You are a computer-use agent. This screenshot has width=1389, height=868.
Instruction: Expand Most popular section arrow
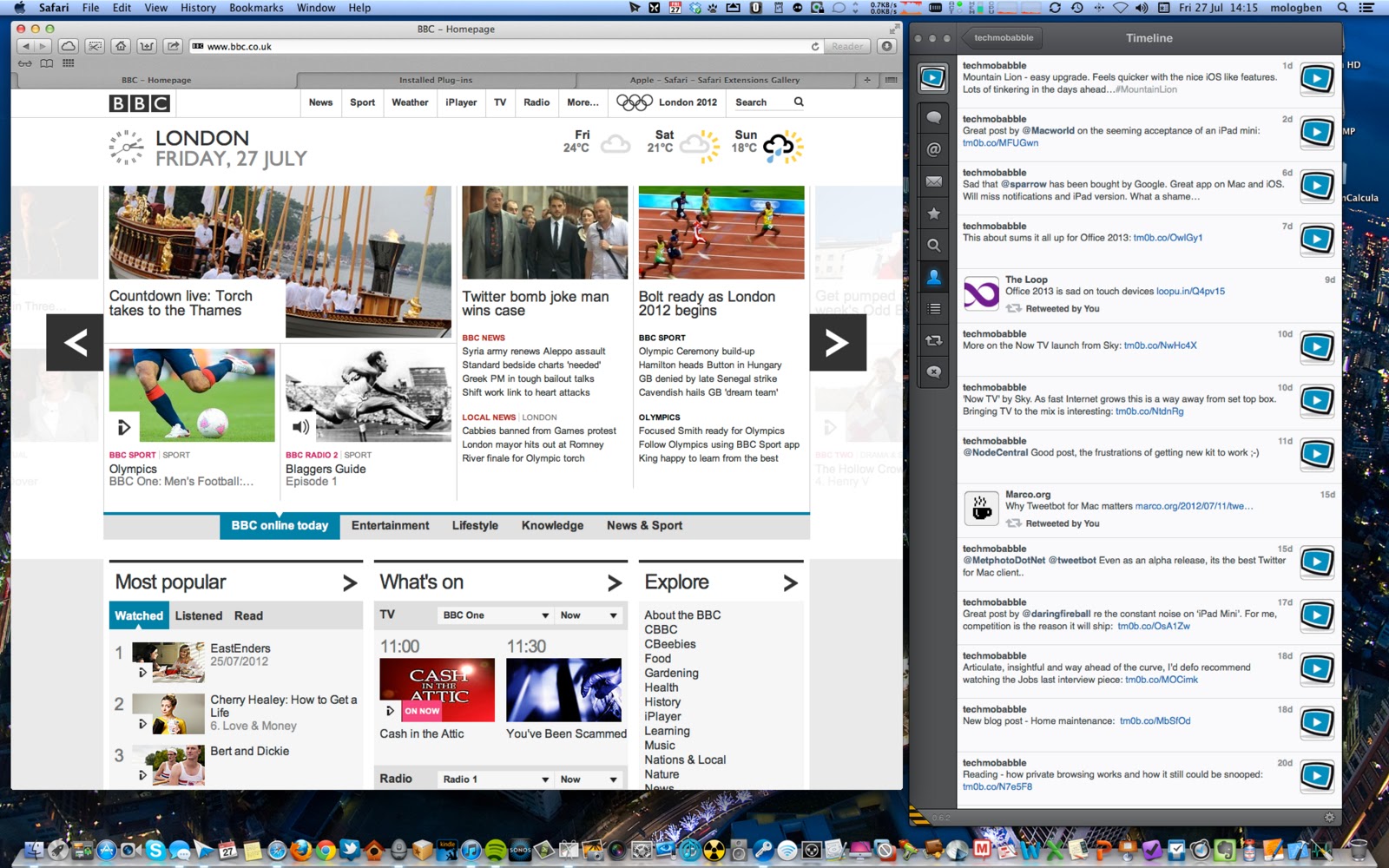(350, 583)
